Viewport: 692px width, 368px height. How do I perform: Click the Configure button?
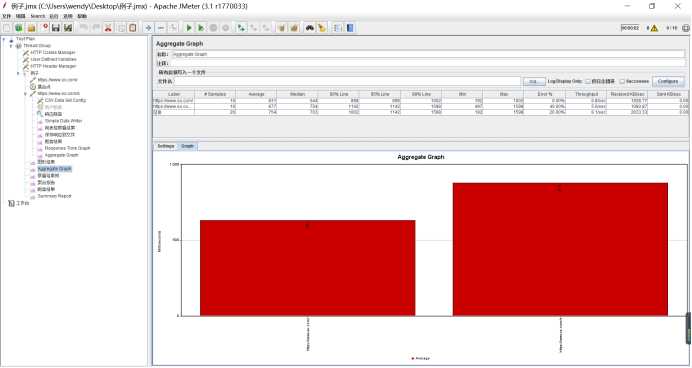(x=668, y=82)
